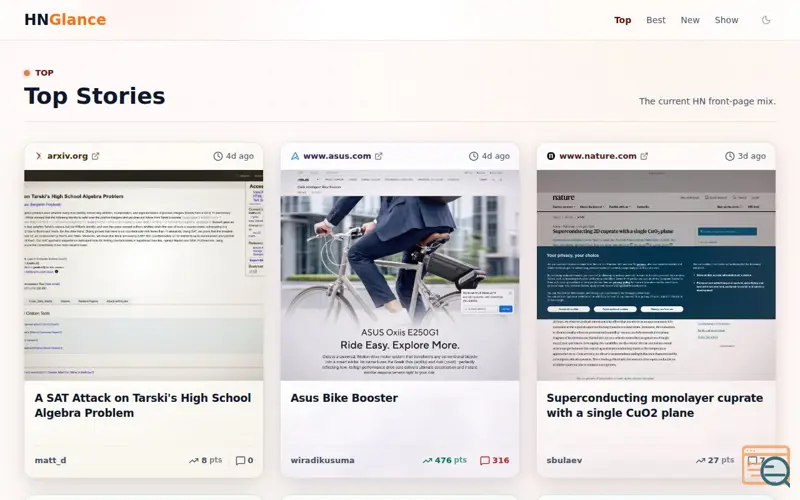Click the trending arrow icon beside 476 pts
This screenshot has height=500, width=800.
427,460
